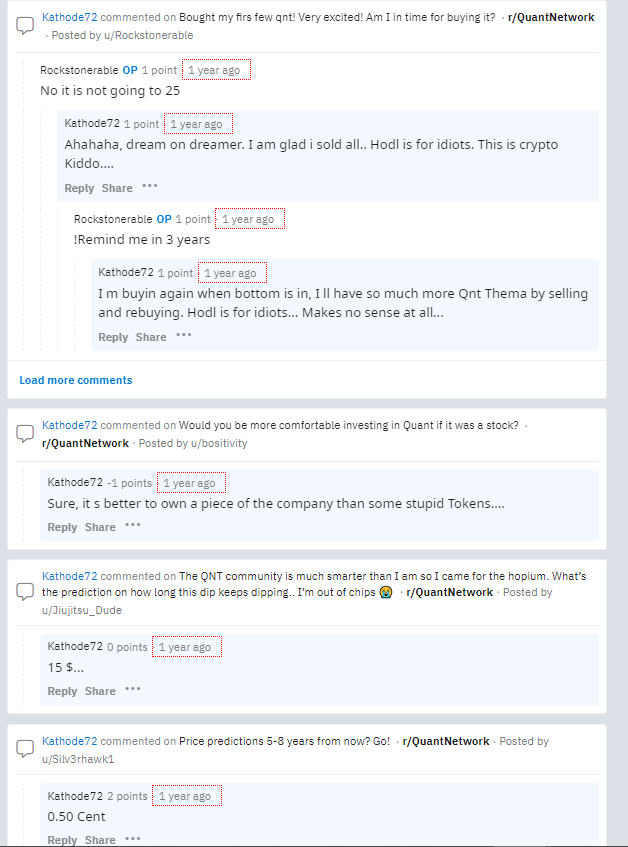This screenshot has width=628, height=847.
Task: Click comment bubble icon beside 'Price predictions 5-8 years' post
Action: pyautogui.click(x=25, y=749)
